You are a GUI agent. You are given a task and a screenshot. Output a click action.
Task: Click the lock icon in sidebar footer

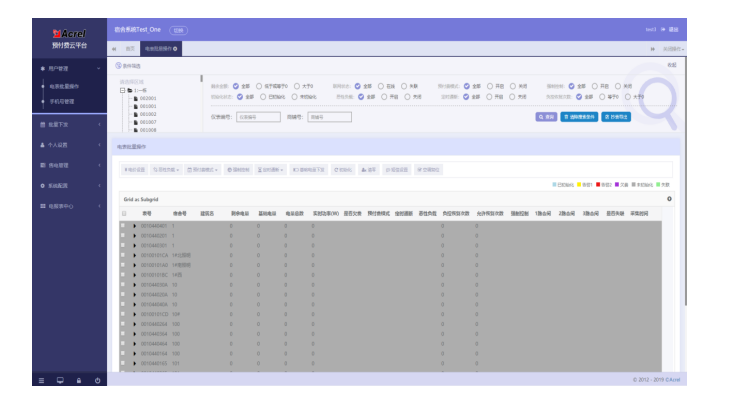tap(79, 381)
